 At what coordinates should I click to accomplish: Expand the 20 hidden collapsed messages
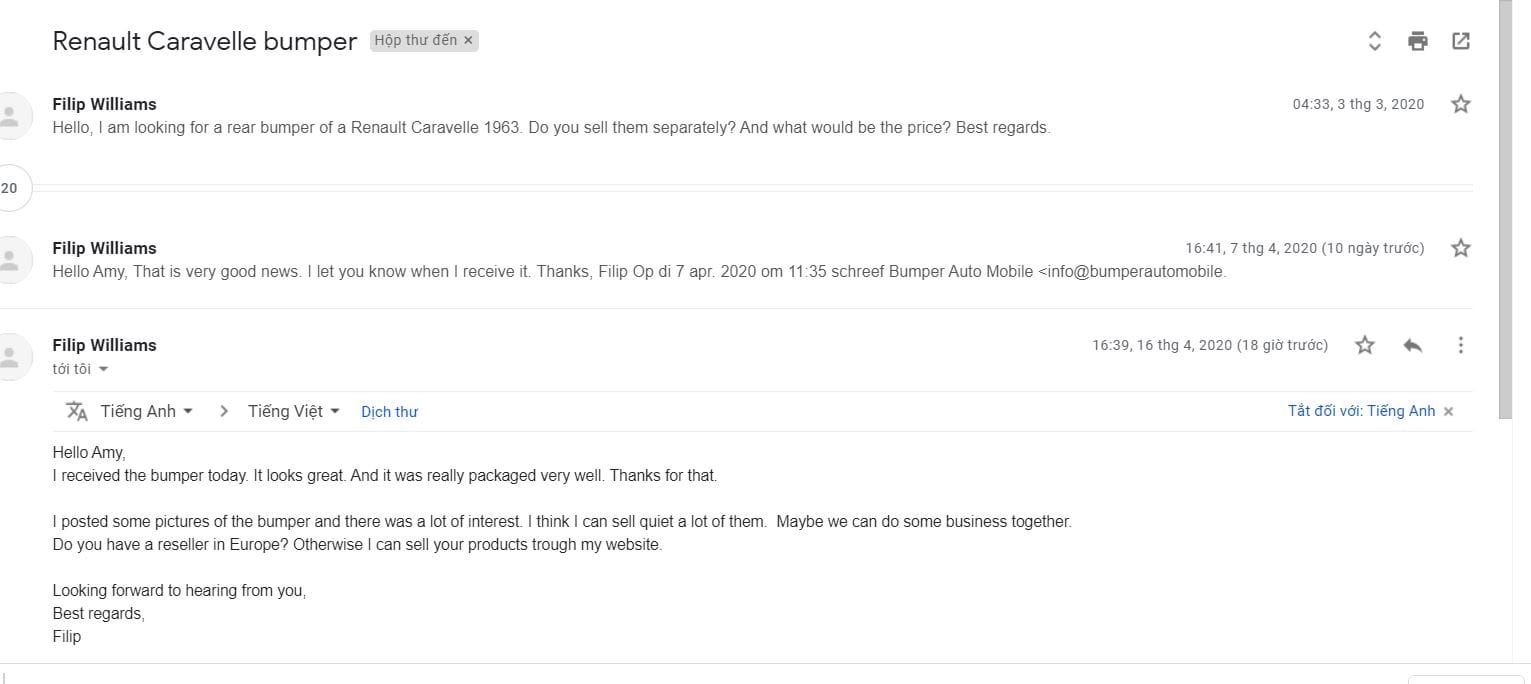(x=10, y=188)
